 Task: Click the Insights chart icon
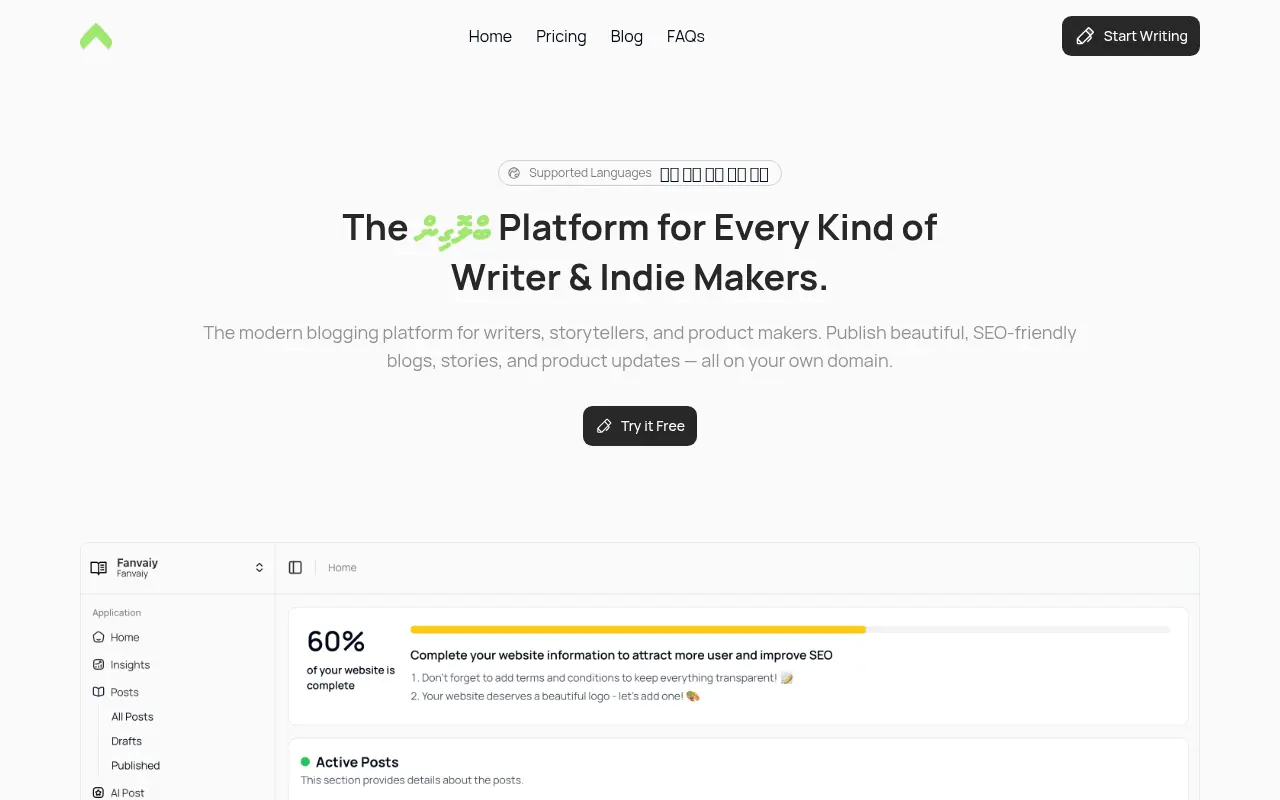pyautogui.click(x=98, y=665)
